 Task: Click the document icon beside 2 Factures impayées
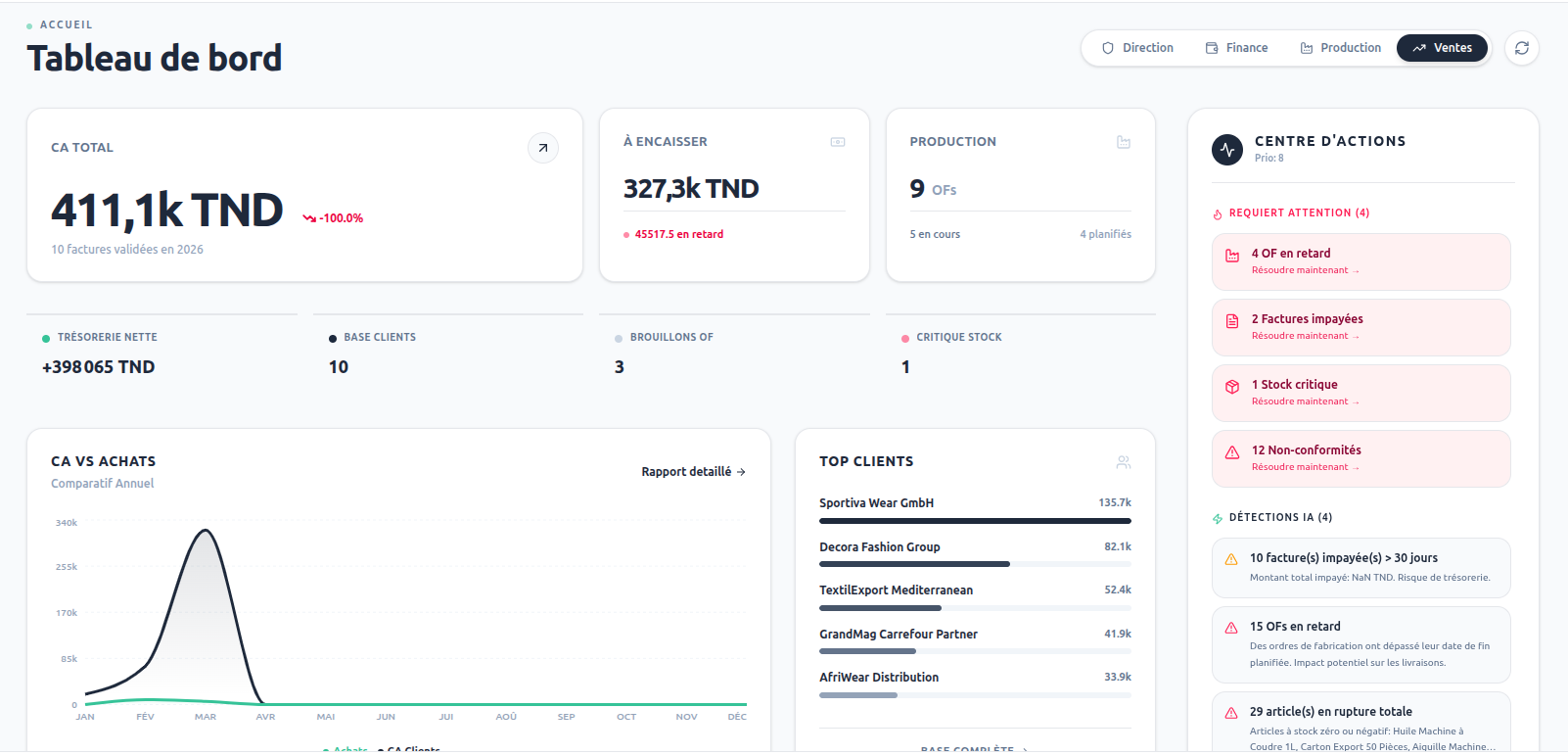point(1232,321)
